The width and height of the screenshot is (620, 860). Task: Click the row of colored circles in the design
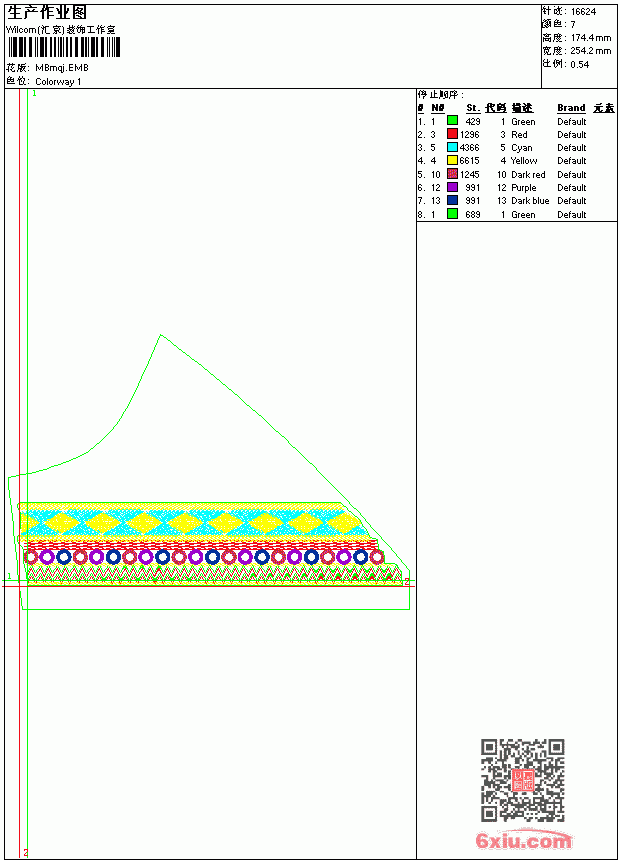pyautogui.click(x=204, y=557)
